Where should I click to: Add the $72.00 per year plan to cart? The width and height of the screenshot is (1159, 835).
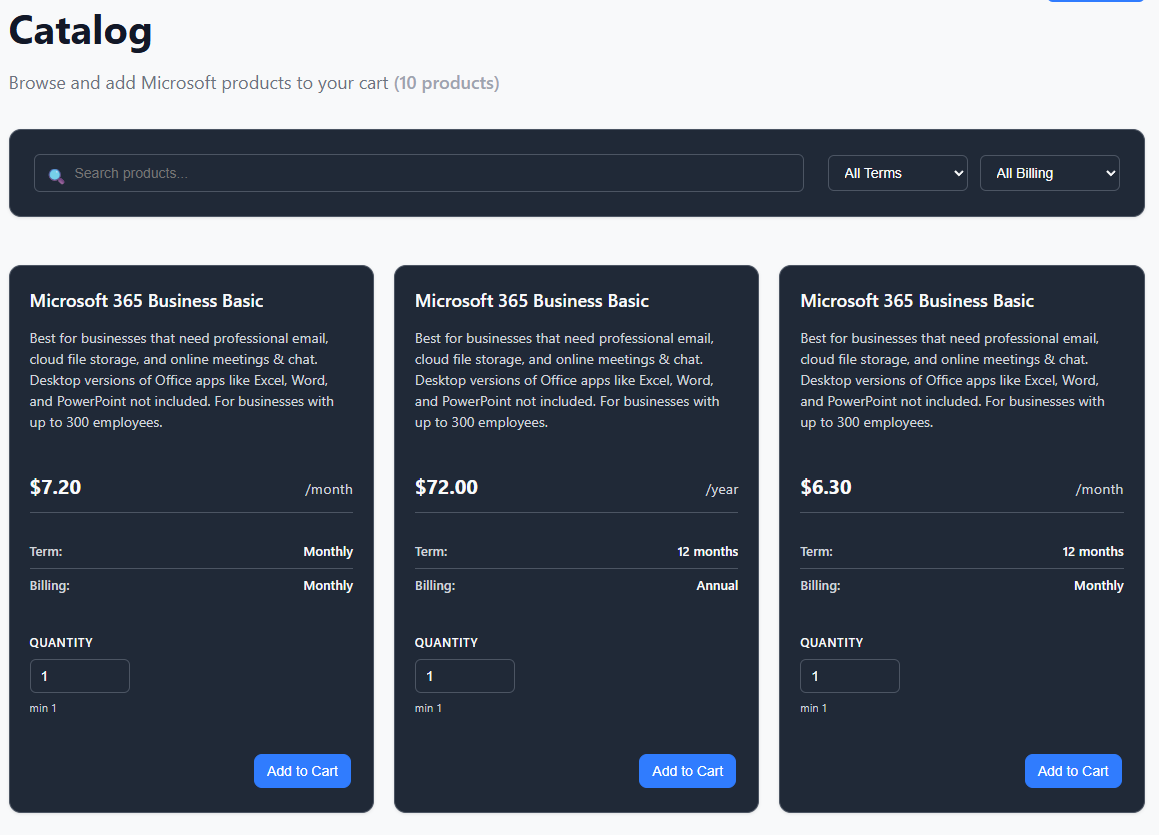687,771
